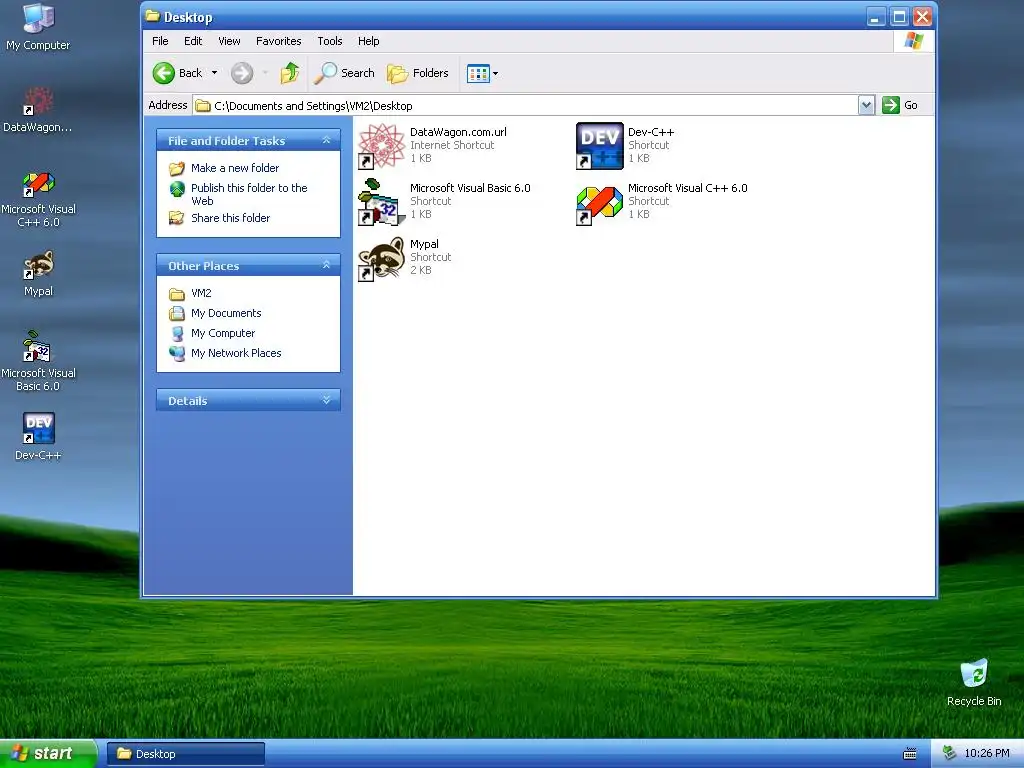Click Share this folder
The height and width of the screenshot is (768, 1024).
tap(230, 218)
